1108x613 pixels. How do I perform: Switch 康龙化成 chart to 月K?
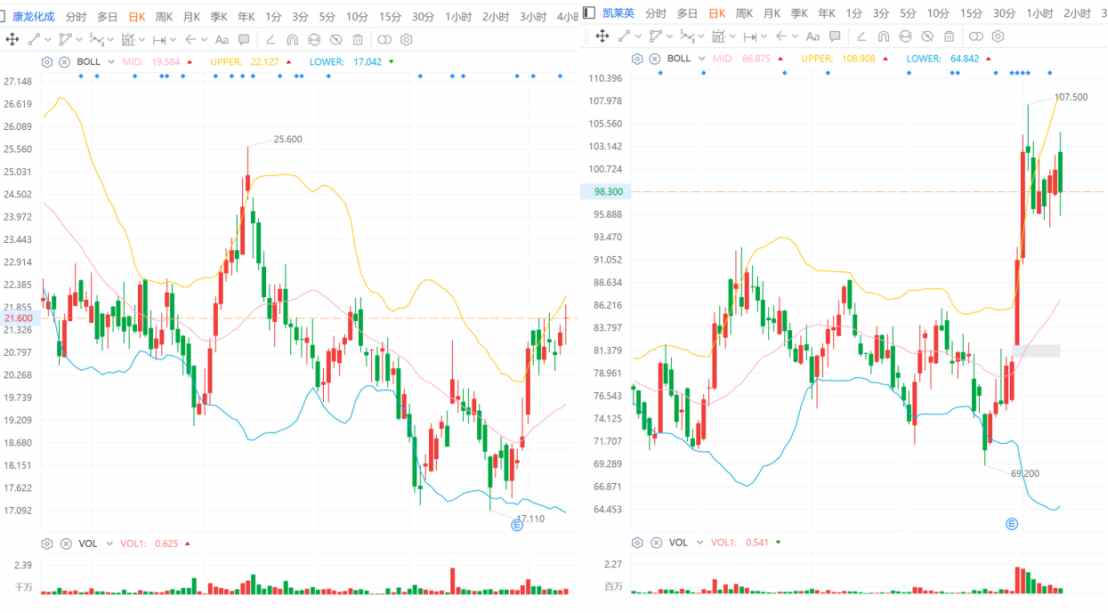pyautogui.click(x=191, y=16)
